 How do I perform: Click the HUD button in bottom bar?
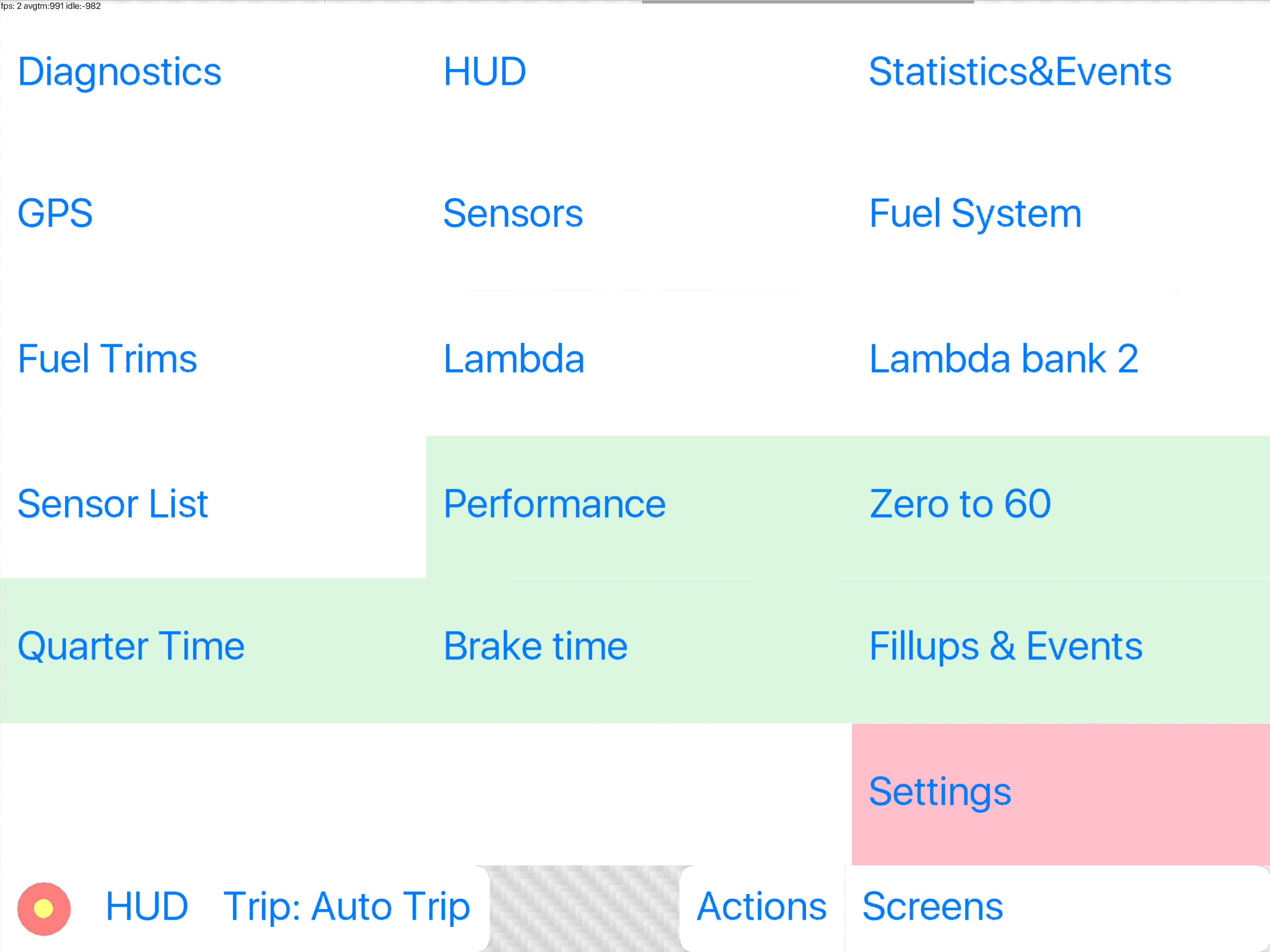tap(147, 906)
